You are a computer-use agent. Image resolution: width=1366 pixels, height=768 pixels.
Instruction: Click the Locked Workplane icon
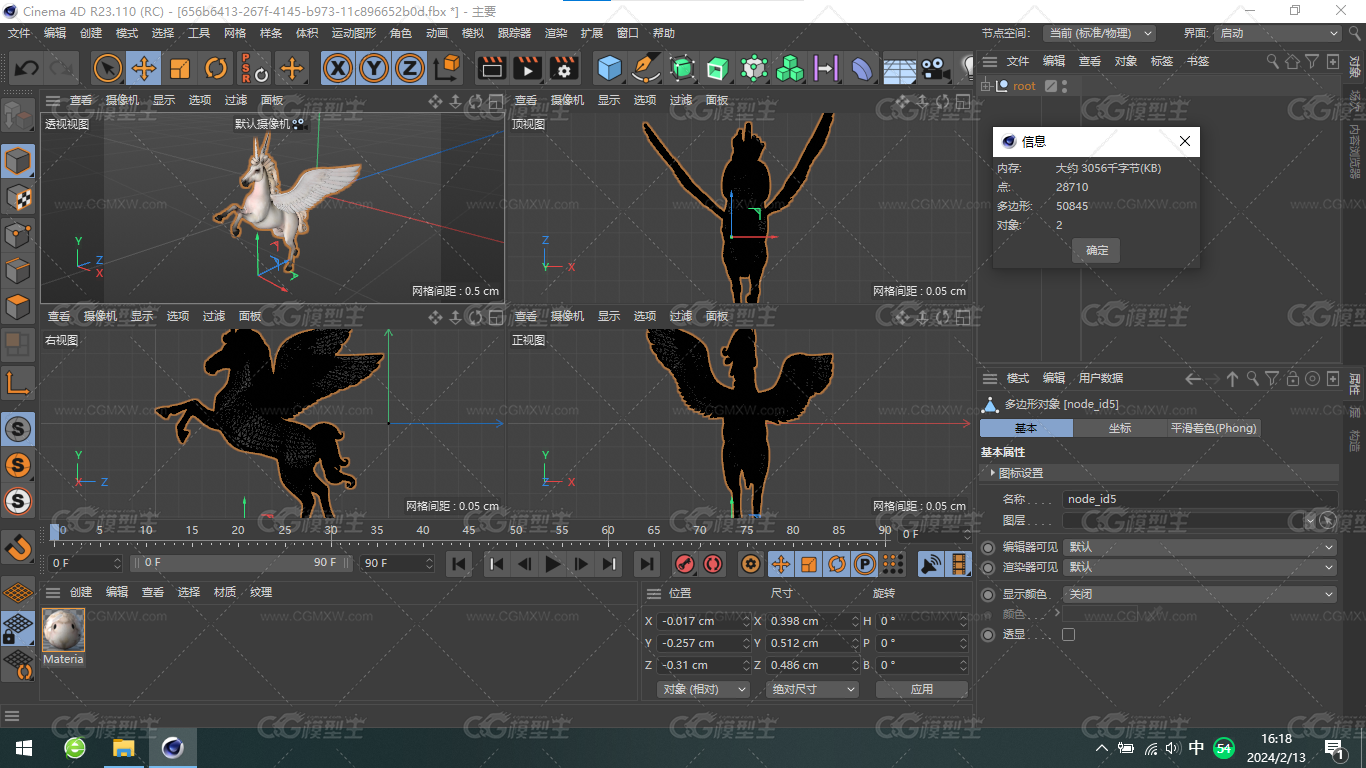click(18, 628)
